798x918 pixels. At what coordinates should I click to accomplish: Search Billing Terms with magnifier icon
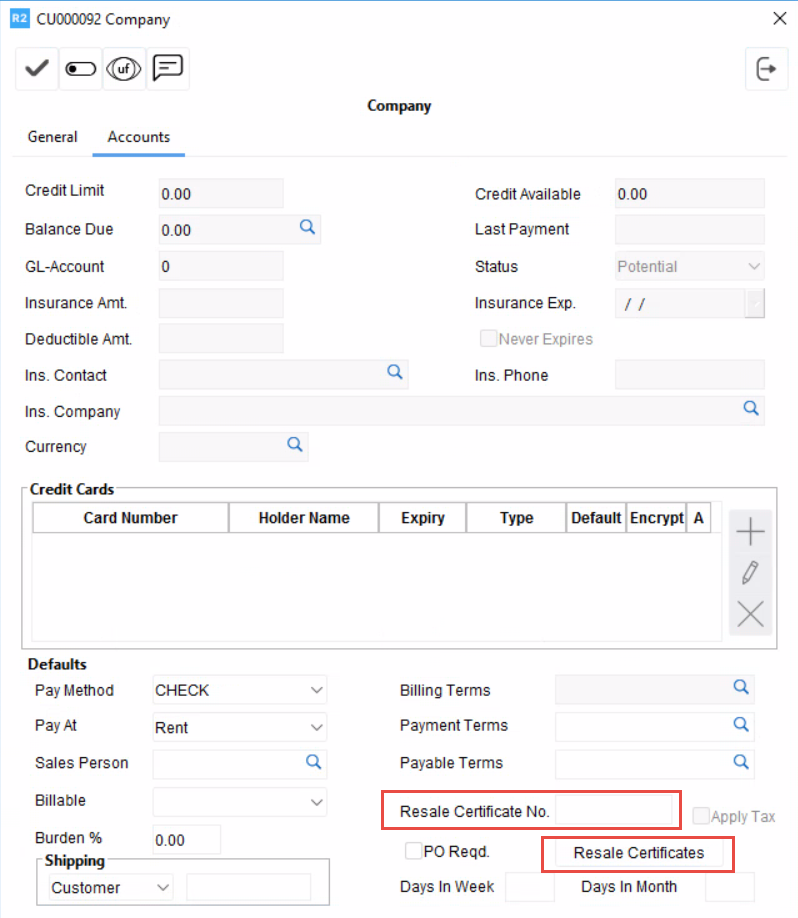[741, 687]
